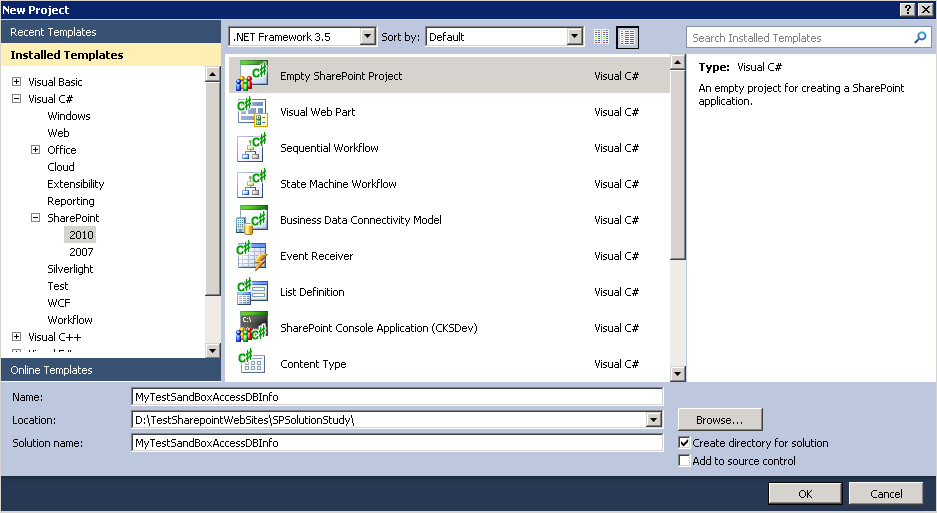Select the Event Receiver template name
The width and height of the screenshot is (937, 513).
click(317, 256)
